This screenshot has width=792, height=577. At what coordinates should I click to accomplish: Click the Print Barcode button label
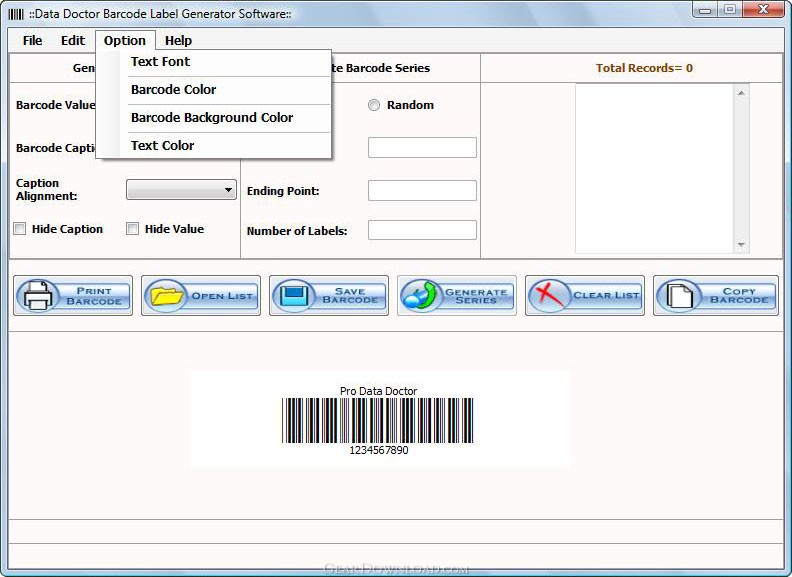(94, 296)
